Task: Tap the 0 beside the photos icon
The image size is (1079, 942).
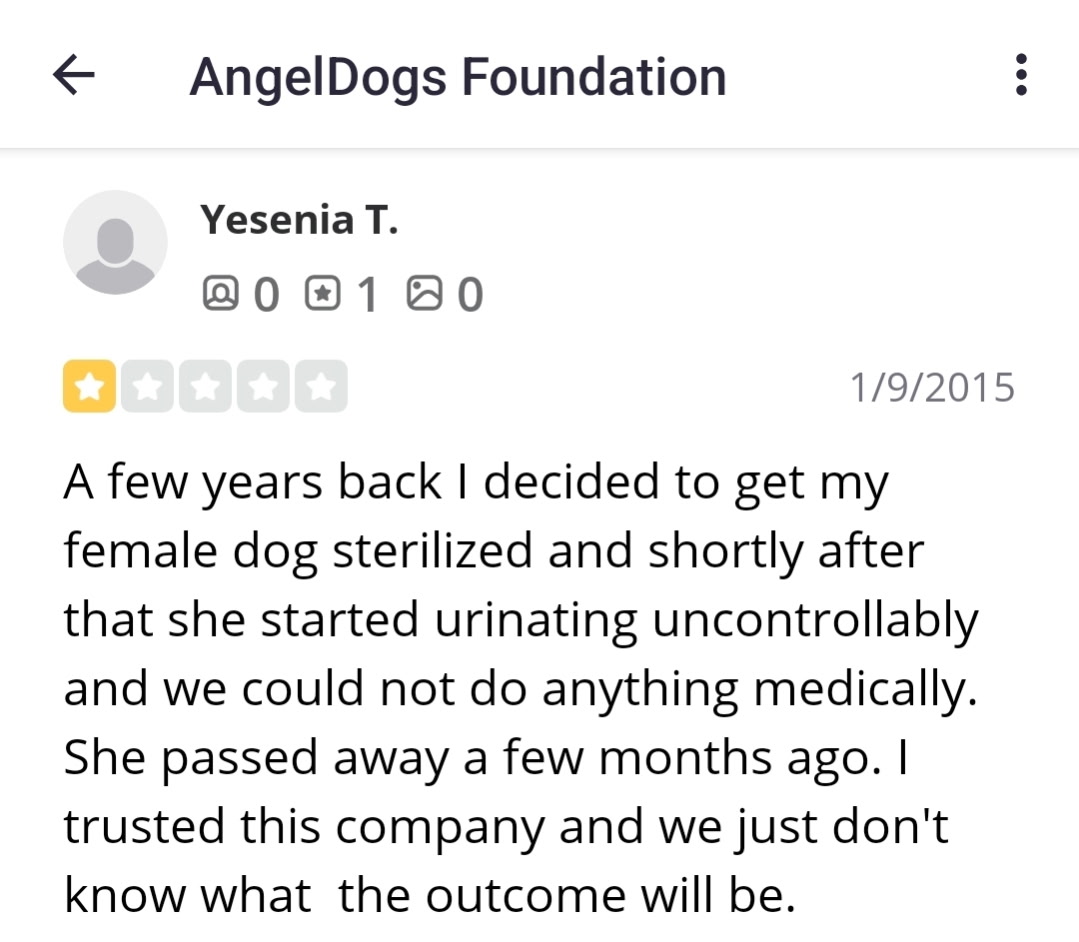Action: [473, 293]
